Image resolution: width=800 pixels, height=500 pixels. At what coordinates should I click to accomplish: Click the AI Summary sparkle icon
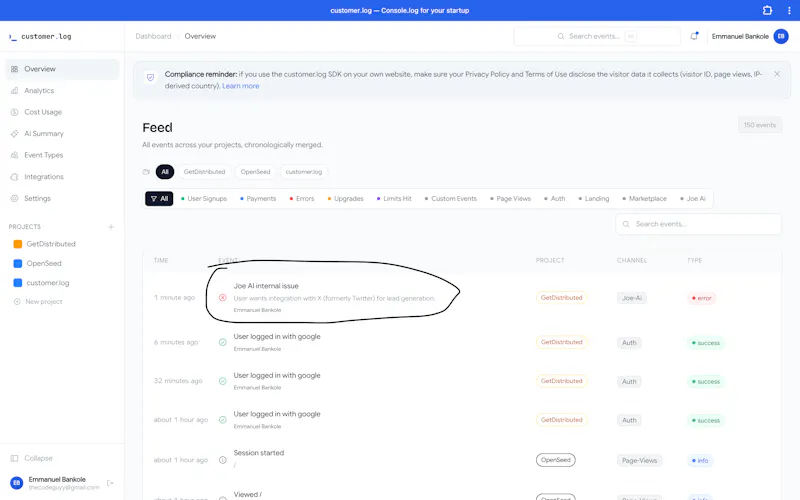coord(14,134)
